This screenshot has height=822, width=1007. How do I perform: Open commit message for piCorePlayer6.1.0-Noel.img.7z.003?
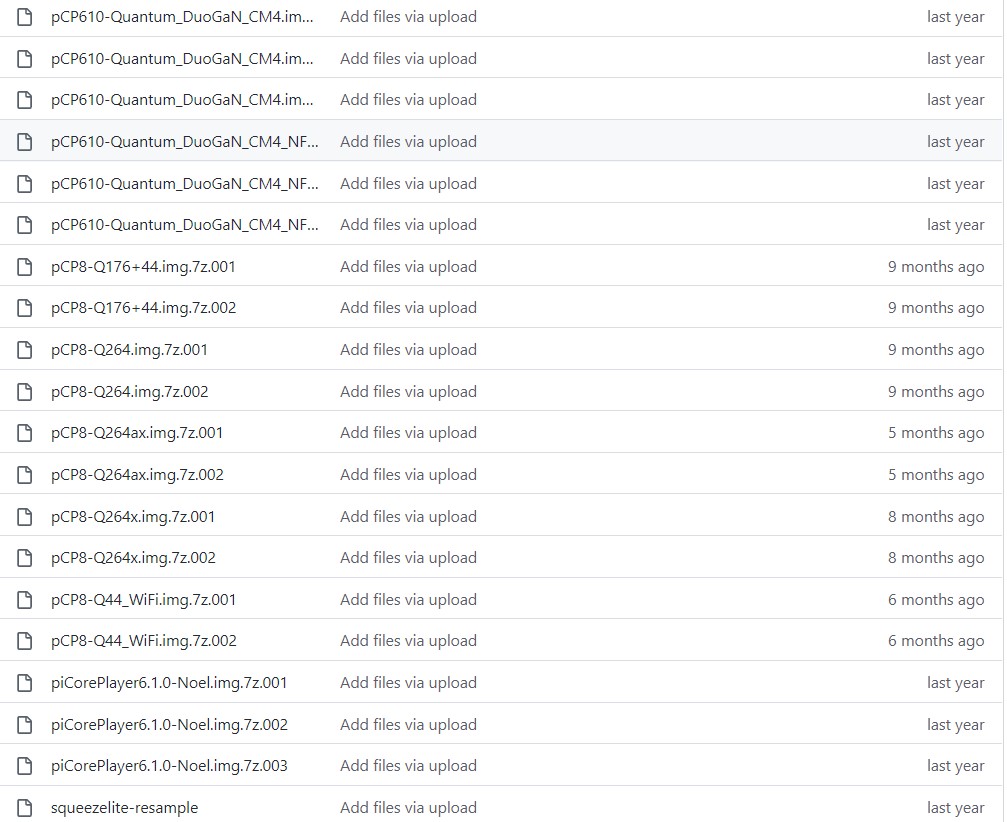tap(408, 766)
